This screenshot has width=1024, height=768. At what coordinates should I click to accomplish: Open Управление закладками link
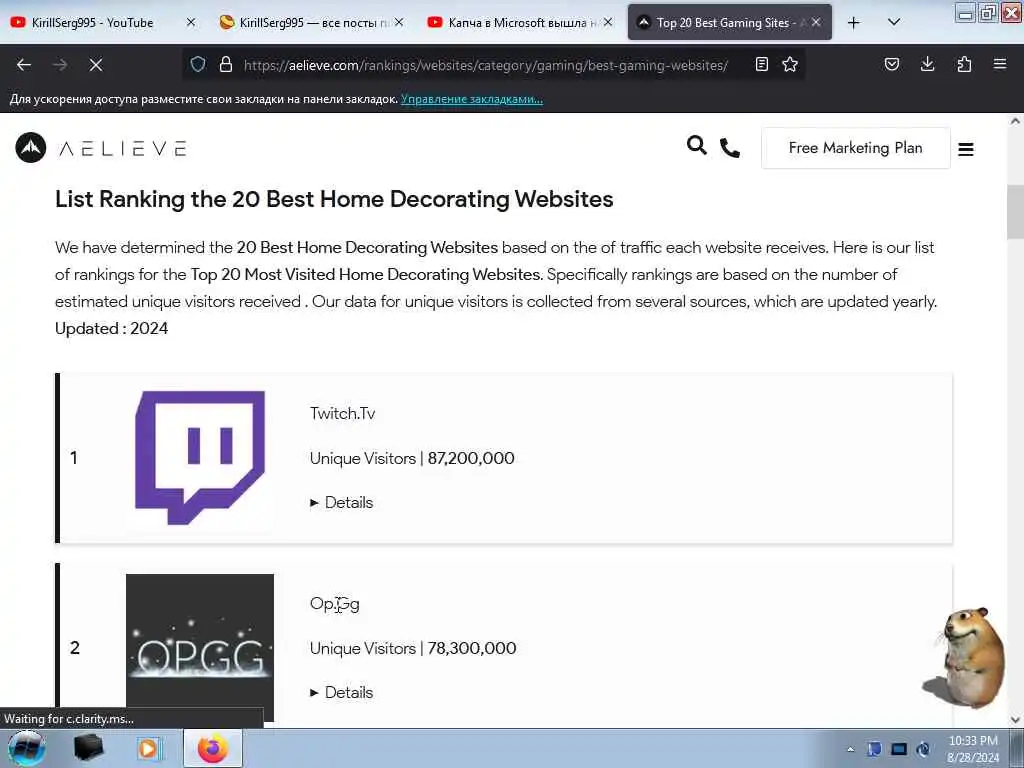click(x=472, y=99)
